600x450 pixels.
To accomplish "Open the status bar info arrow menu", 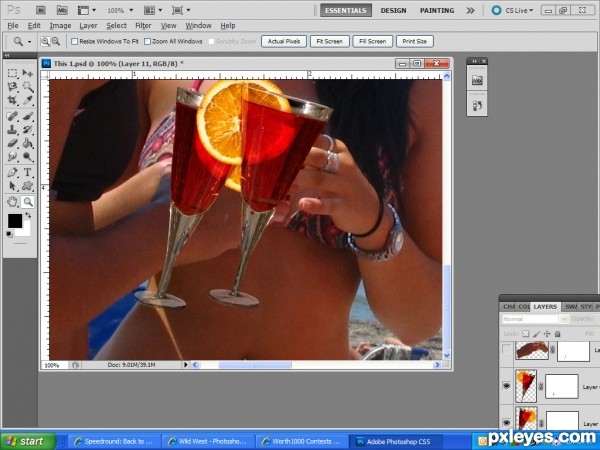I will (185, 365).
